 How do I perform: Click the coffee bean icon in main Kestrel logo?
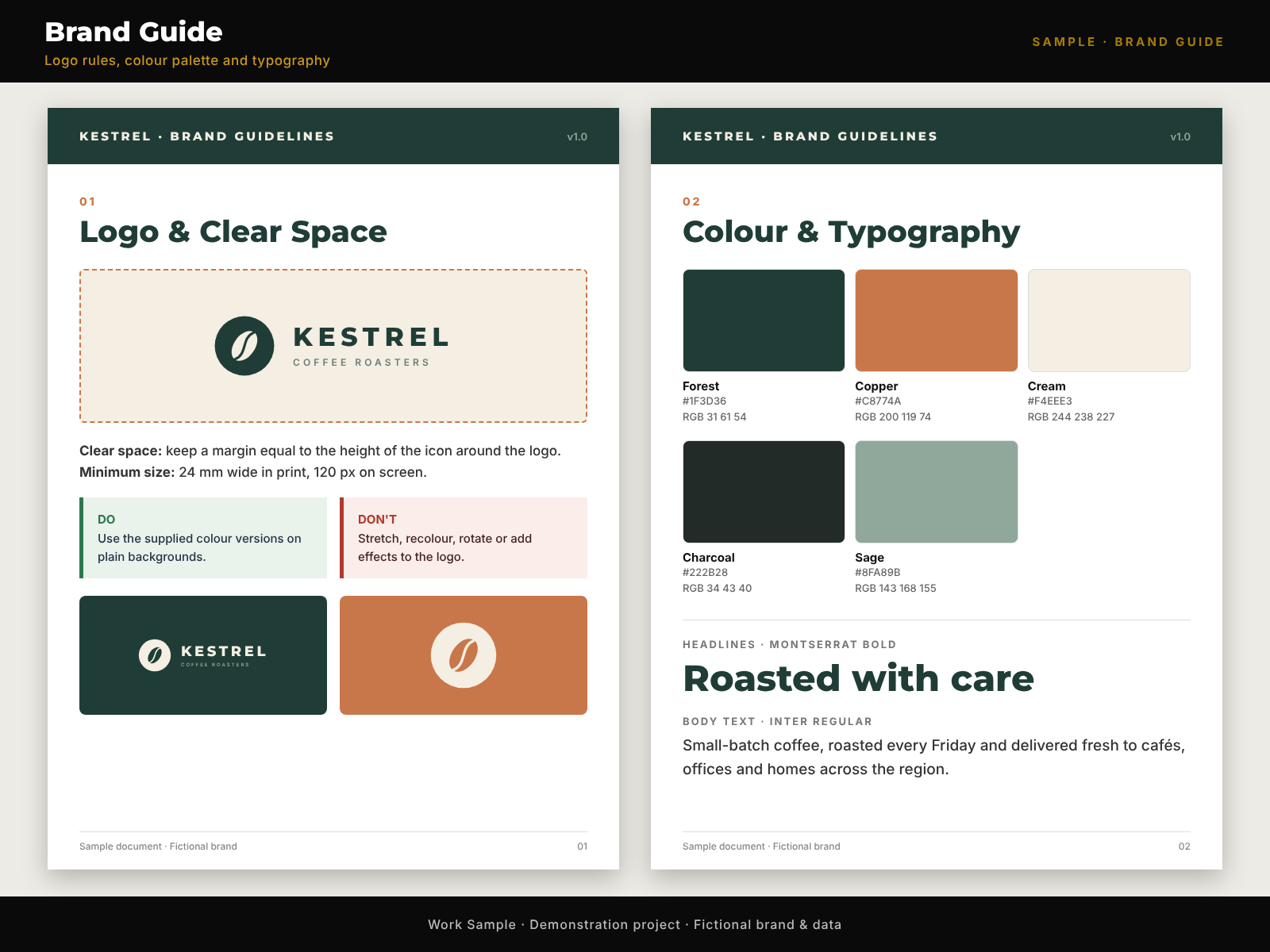pyautogui.click(x=244, y=346)
